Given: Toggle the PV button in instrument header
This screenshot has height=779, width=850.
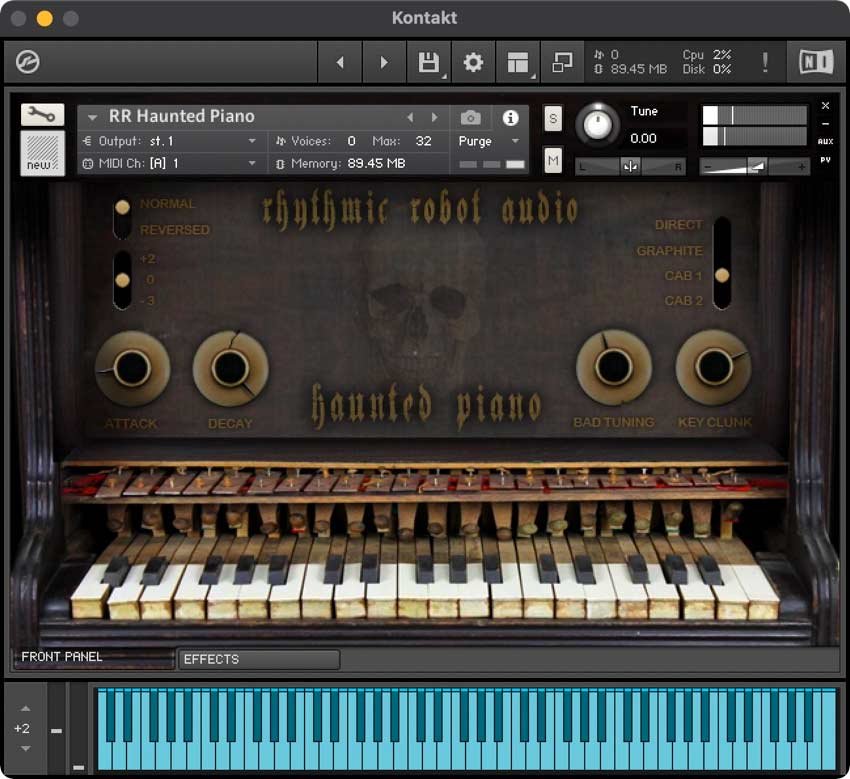Looking at the screenshot, I should click(x=825, y=160).
